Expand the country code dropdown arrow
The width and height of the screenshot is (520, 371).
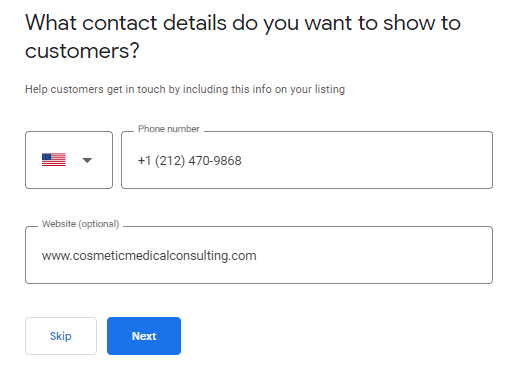(87, 160)
